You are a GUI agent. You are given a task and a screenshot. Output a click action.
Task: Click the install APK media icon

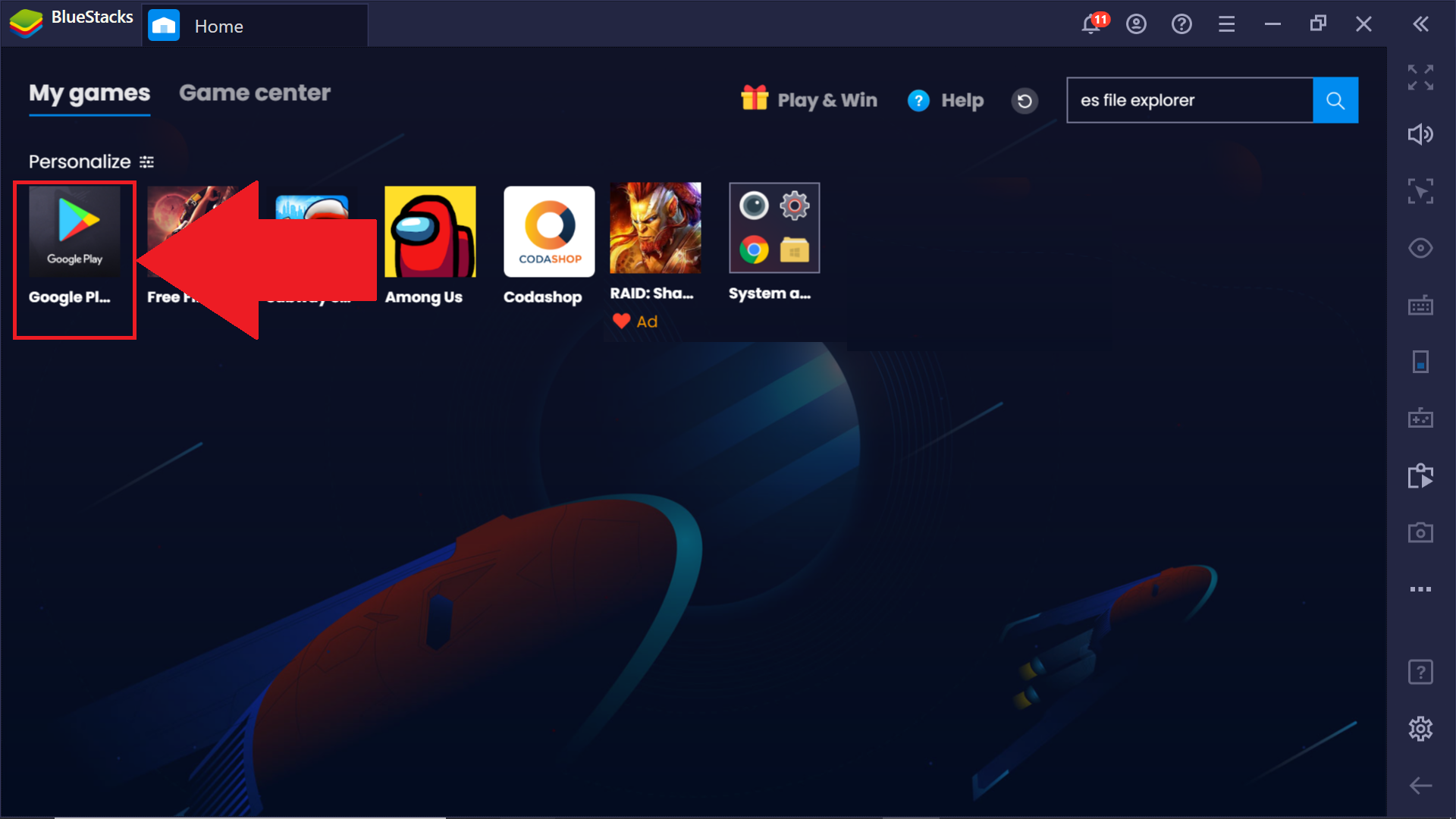1420,475
